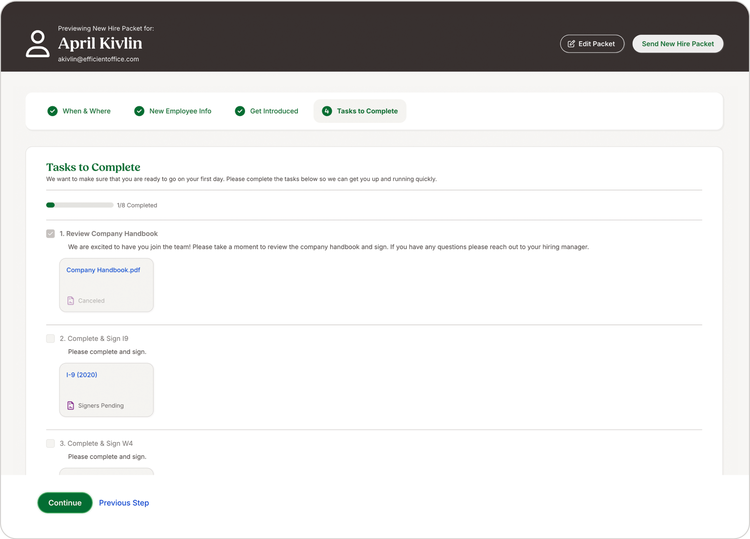Open the I-9 (2020) document link

tap(81, 374)
